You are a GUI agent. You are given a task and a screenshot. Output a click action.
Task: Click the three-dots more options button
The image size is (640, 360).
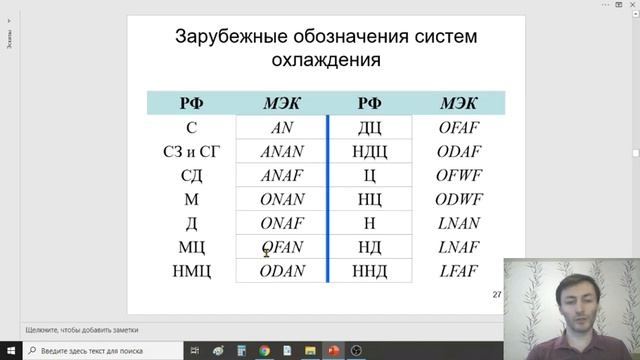click(x=606, y=4)
